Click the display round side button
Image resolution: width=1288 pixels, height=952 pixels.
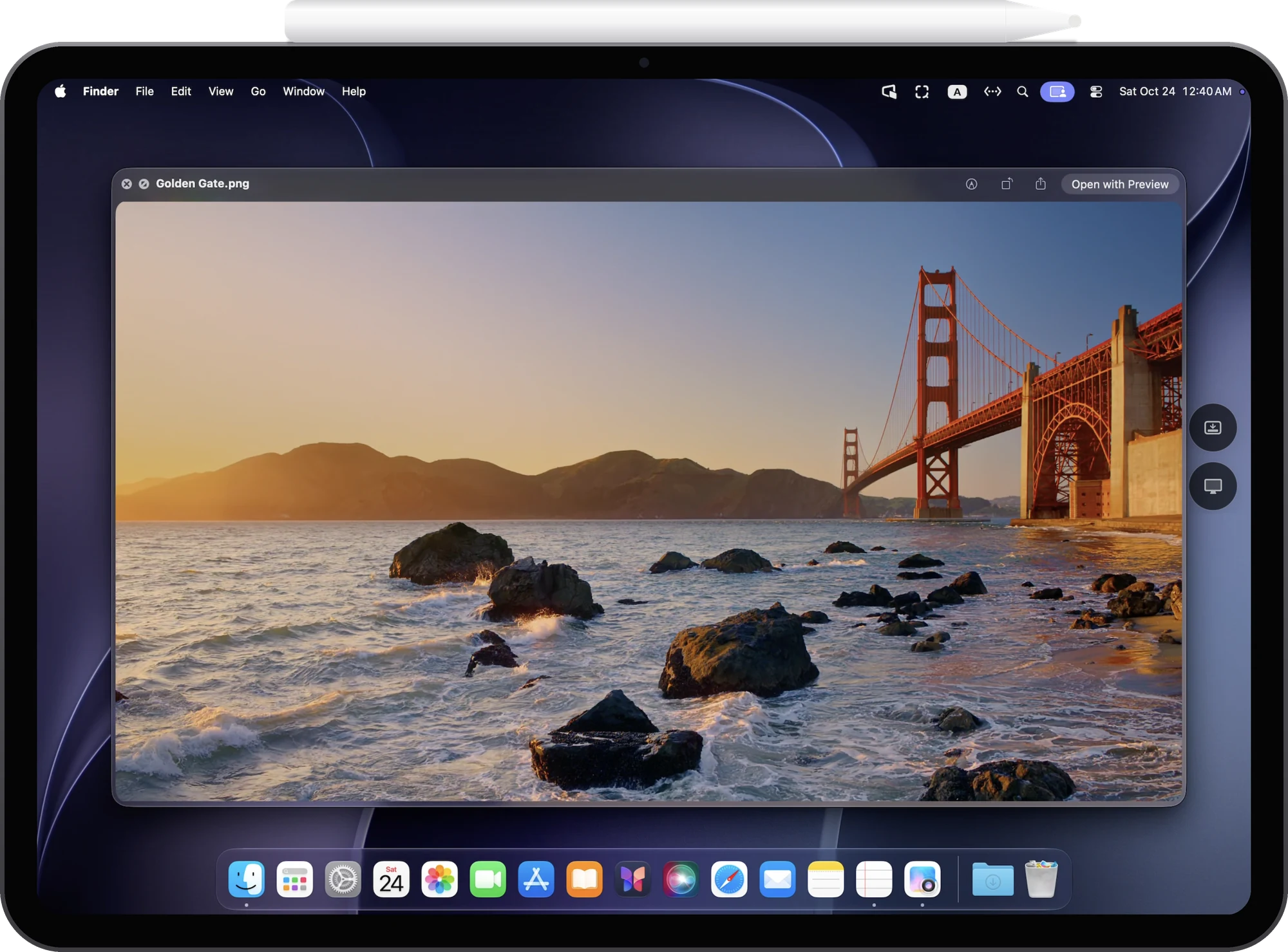(1213, 487)
